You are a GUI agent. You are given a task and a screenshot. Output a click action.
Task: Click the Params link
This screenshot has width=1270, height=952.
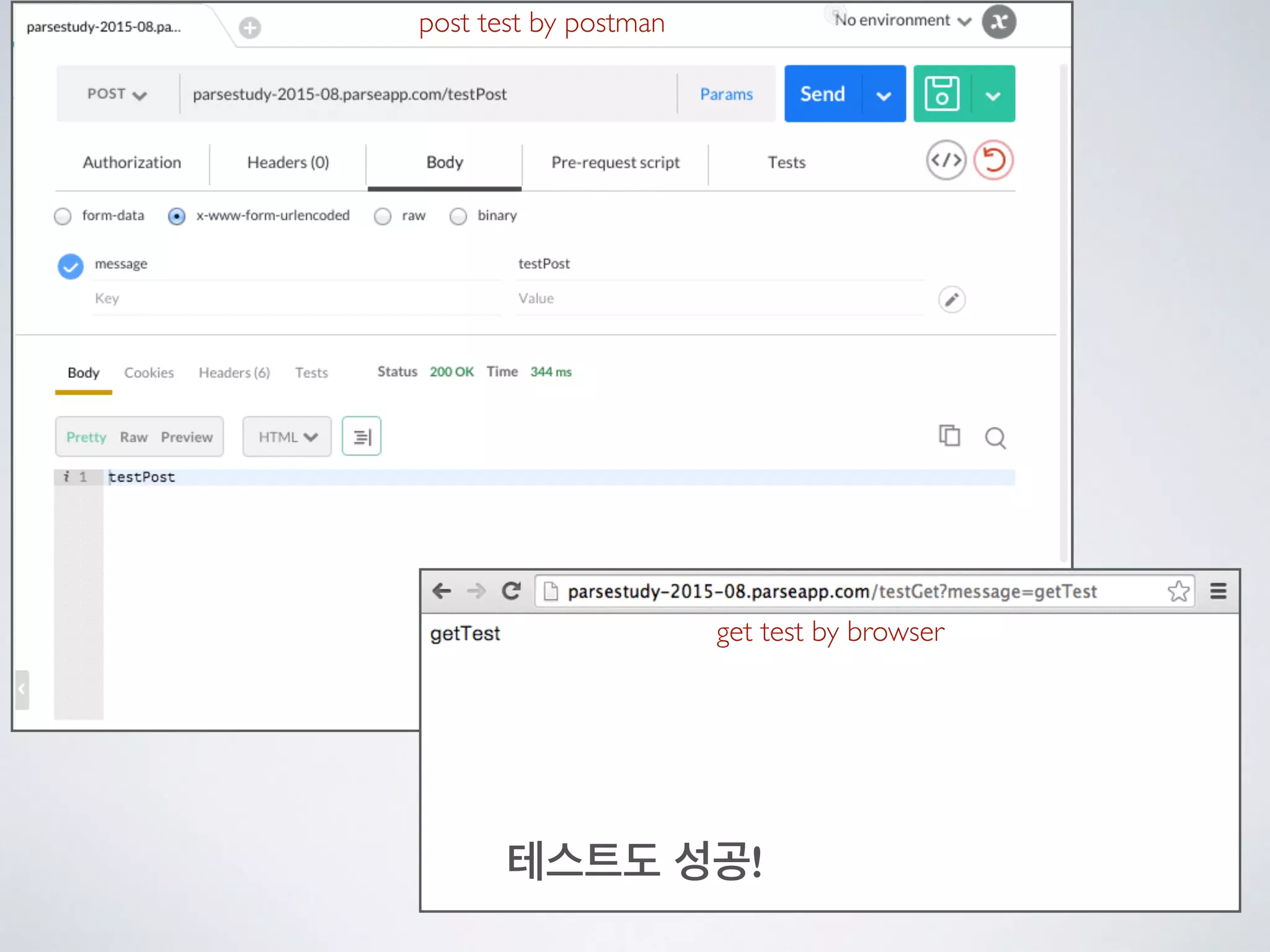726,94
